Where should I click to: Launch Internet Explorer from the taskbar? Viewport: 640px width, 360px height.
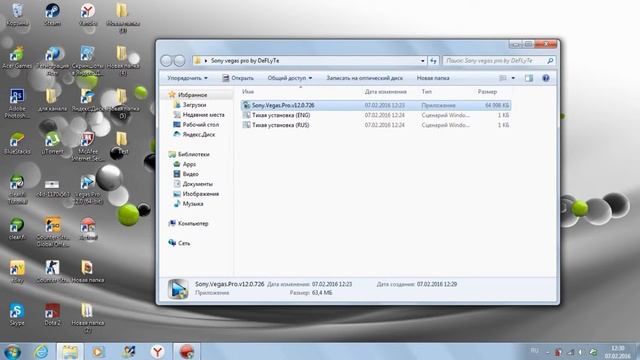[x=41, y=351]
